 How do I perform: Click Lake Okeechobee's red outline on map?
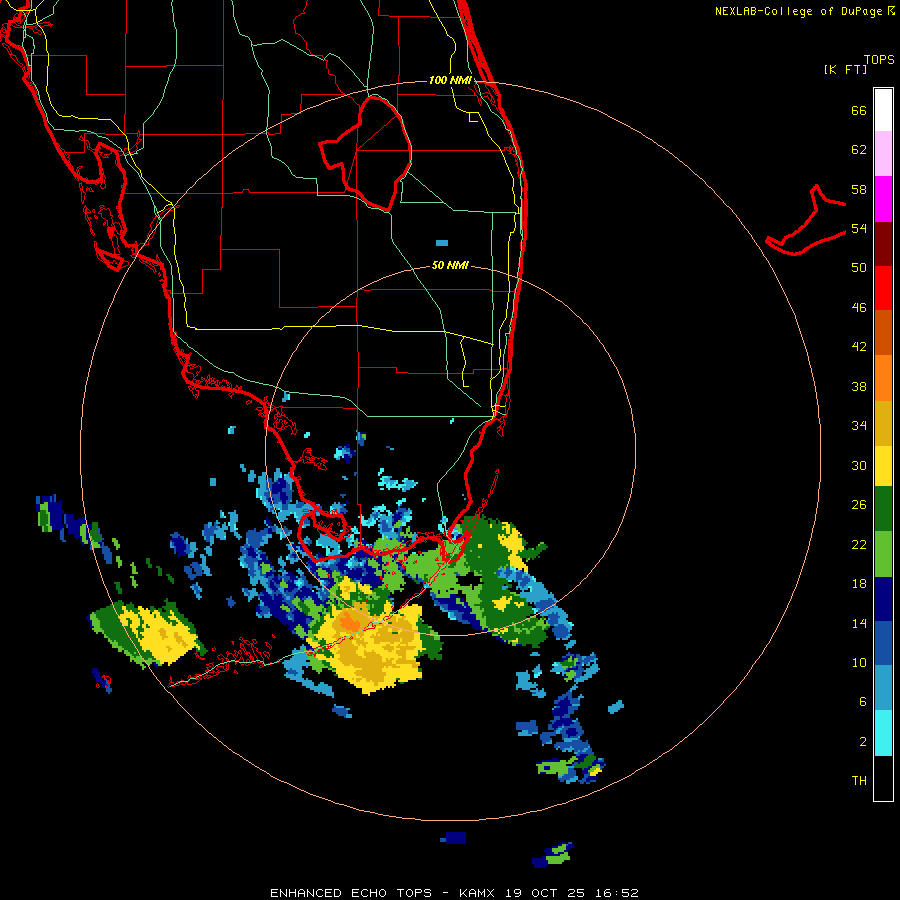(x=365, y=154)
